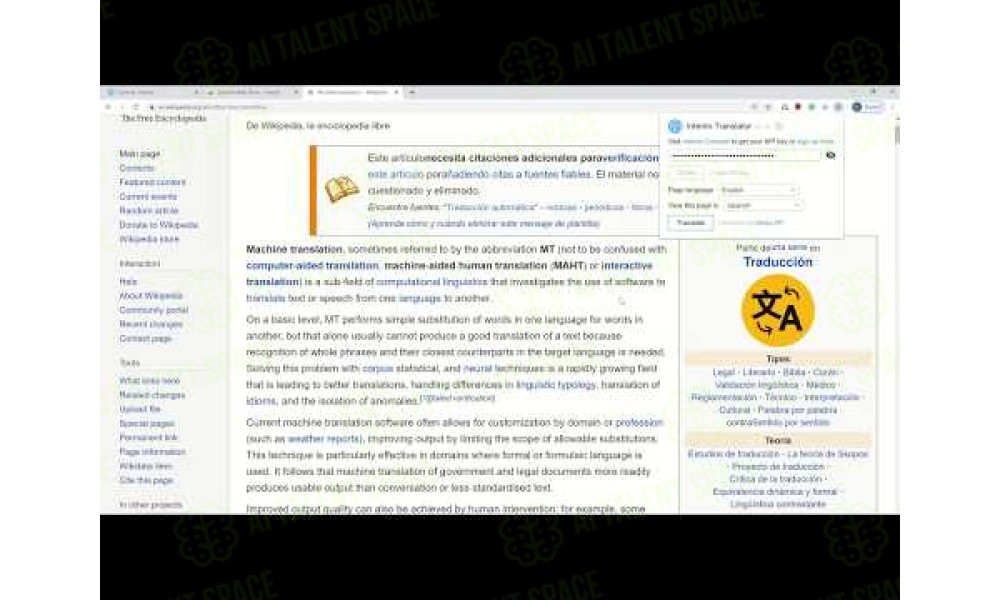Open the linguistic typology link
The height and width of the screenshot is (600, 1000).
[556, 385]
